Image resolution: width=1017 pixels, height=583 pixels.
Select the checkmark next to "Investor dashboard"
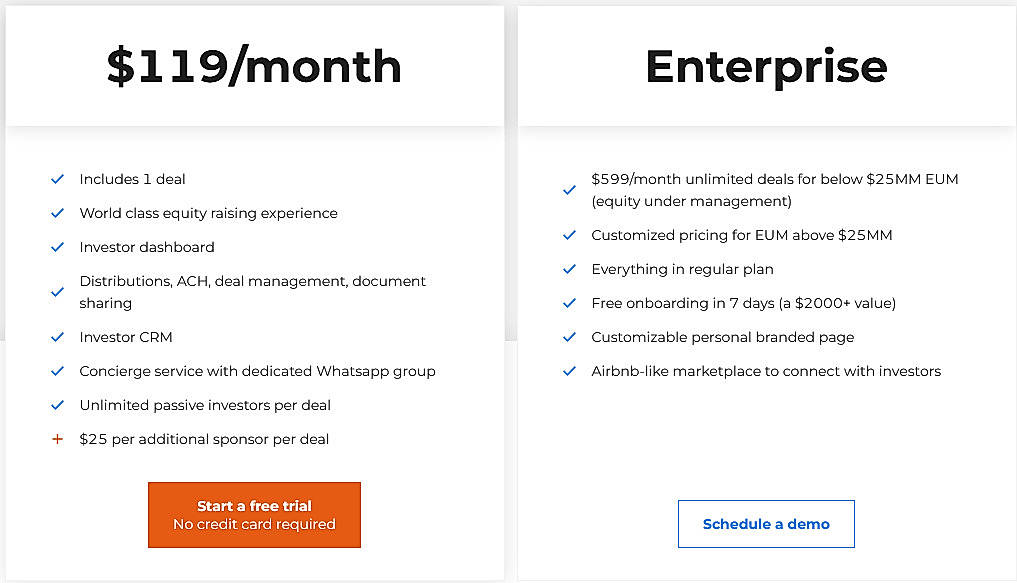tap(58, 247)
